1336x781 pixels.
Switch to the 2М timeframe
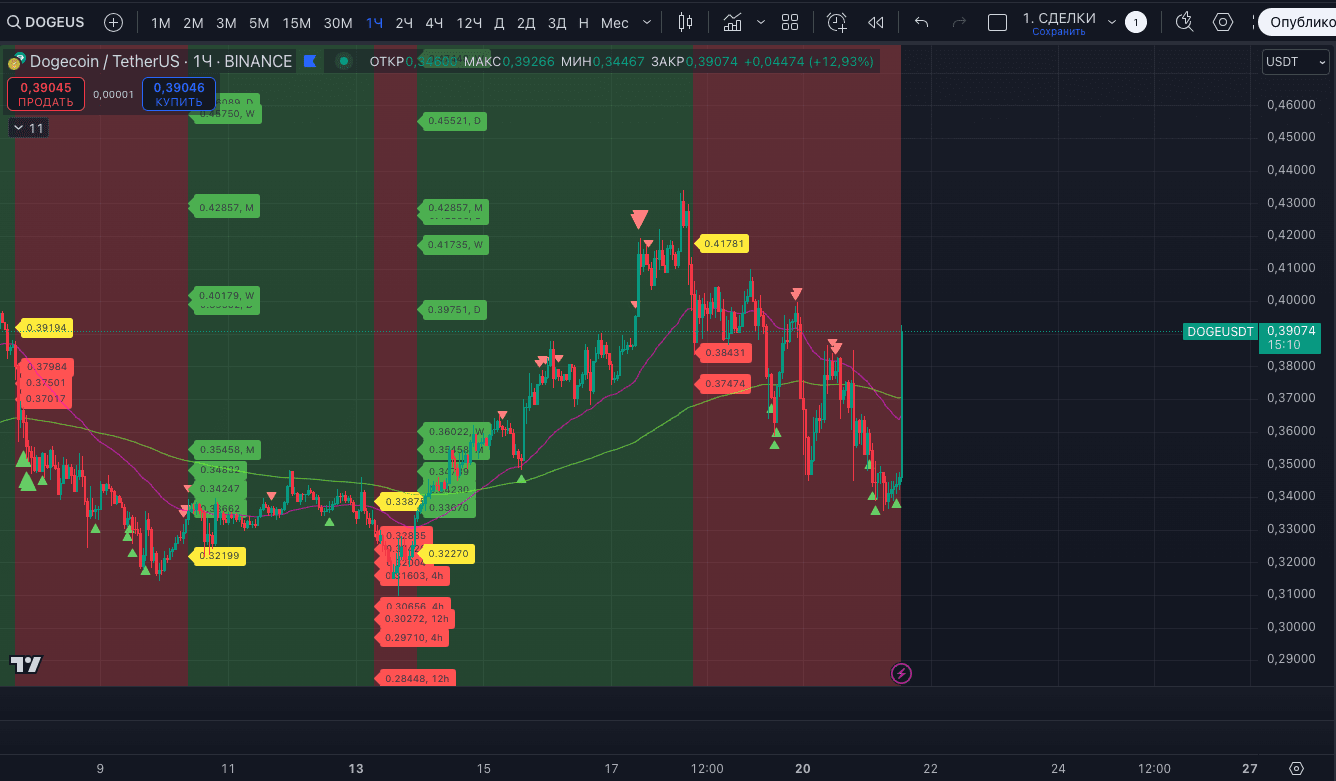click(x=193, y=22)
